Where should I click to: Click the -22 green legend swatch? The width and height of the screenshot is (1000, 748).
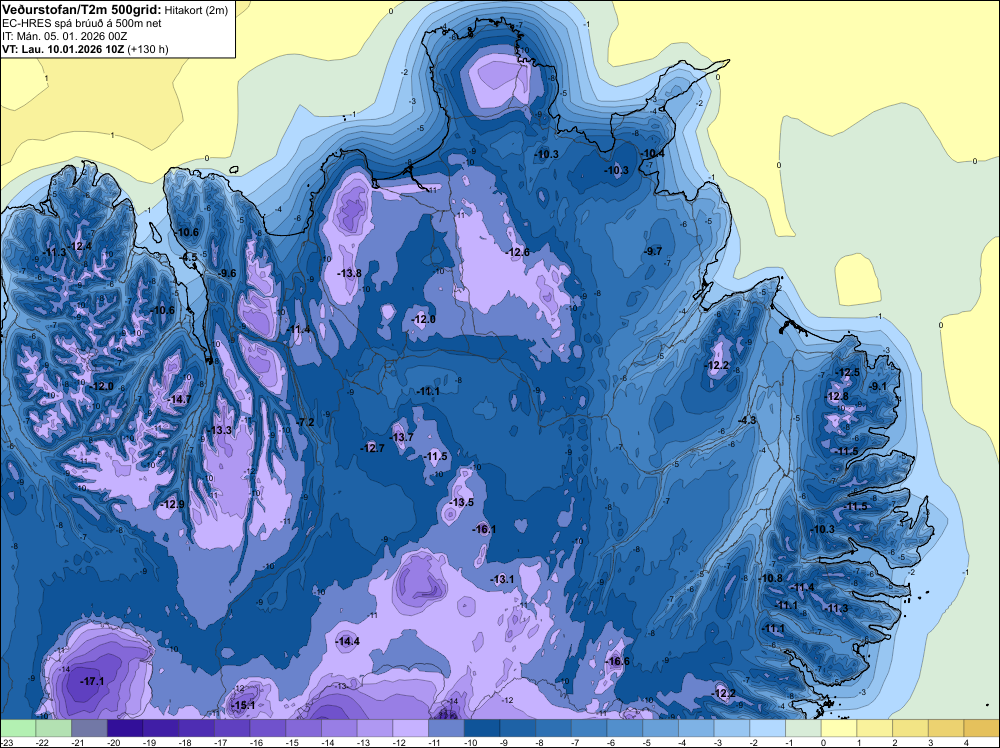coord(54,727)
